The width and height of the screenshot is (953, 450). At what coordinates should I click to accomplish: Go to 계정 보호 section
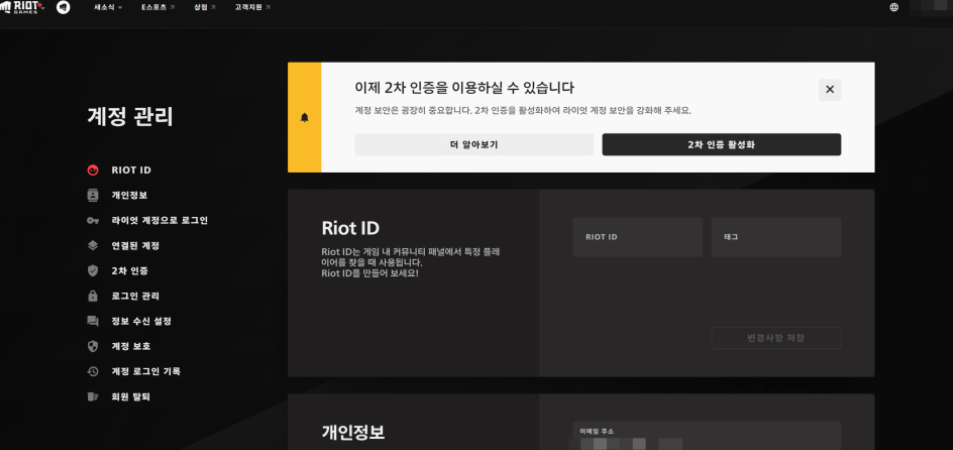click(x=131, y=346)
